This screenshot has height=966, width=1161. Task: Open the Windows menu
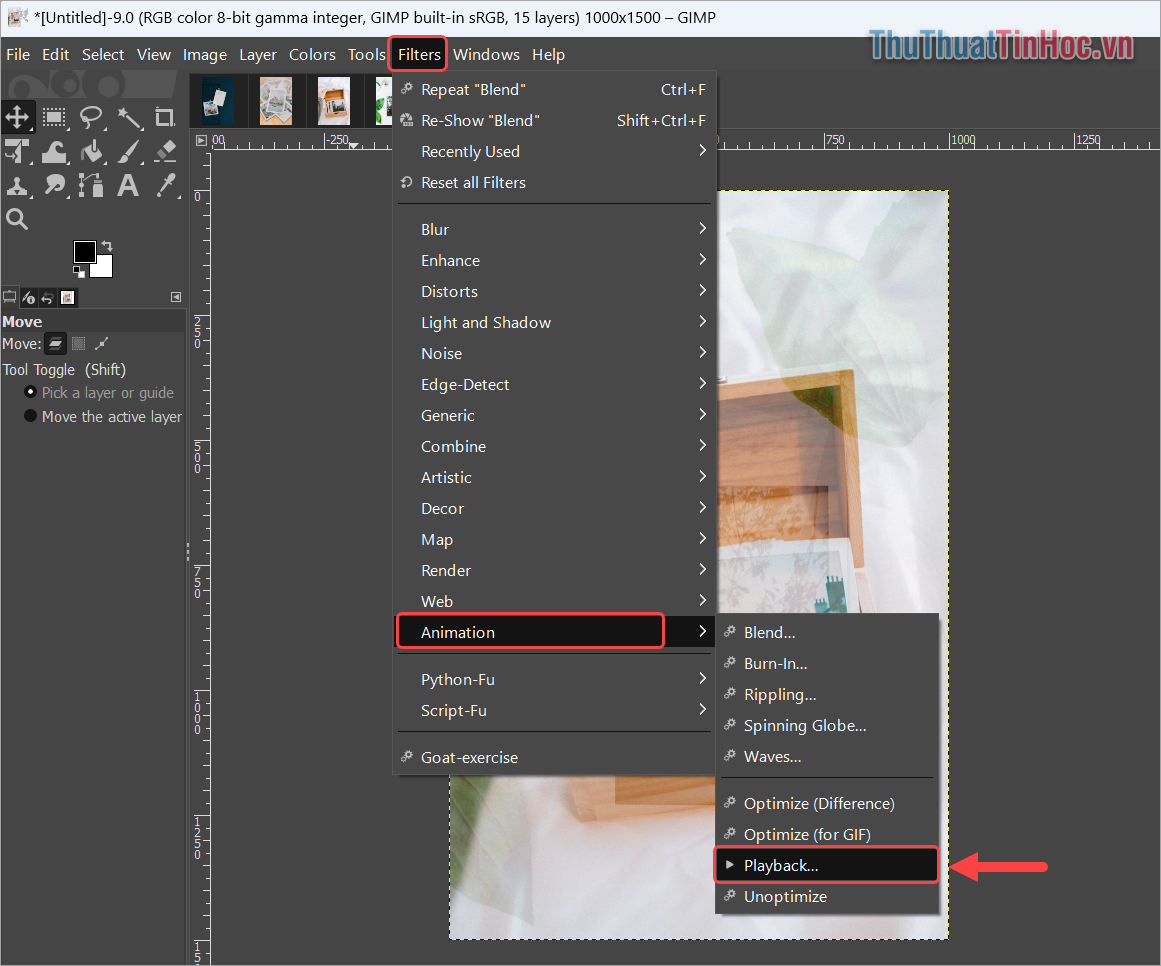point(486,55)
